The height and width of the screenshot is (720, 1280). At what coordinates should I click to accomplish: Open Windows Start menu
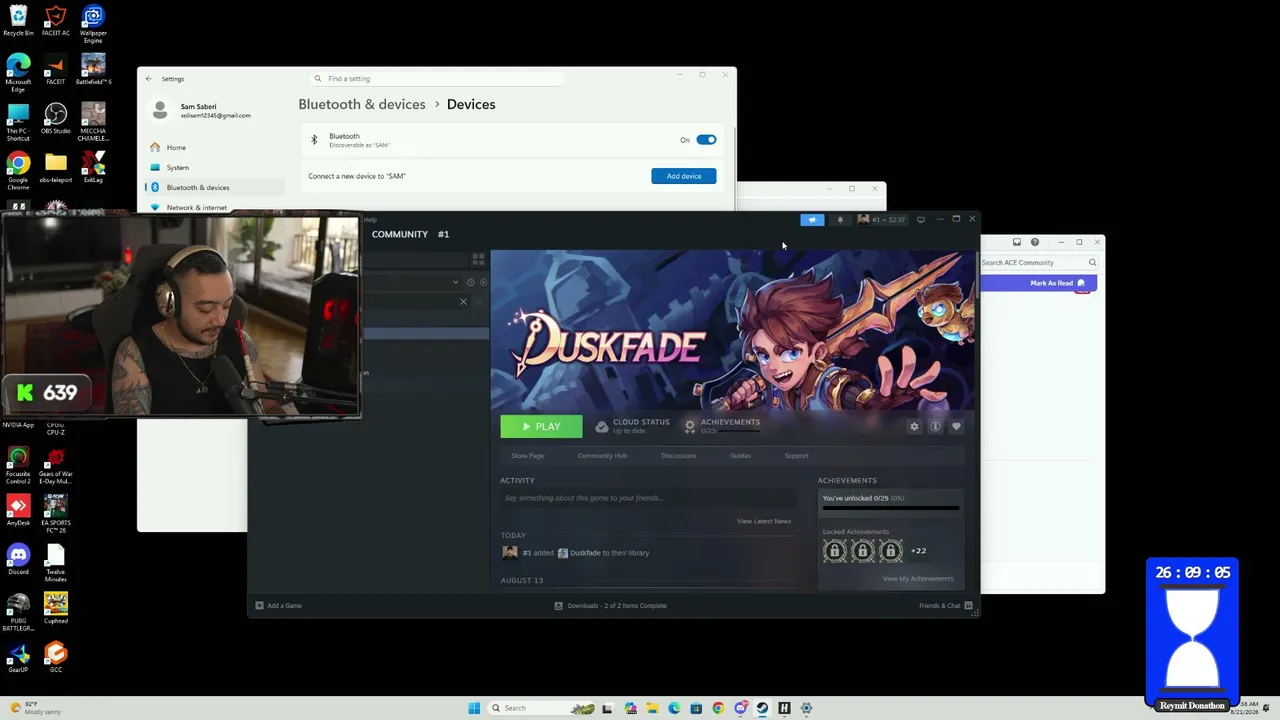pos(474,708)
